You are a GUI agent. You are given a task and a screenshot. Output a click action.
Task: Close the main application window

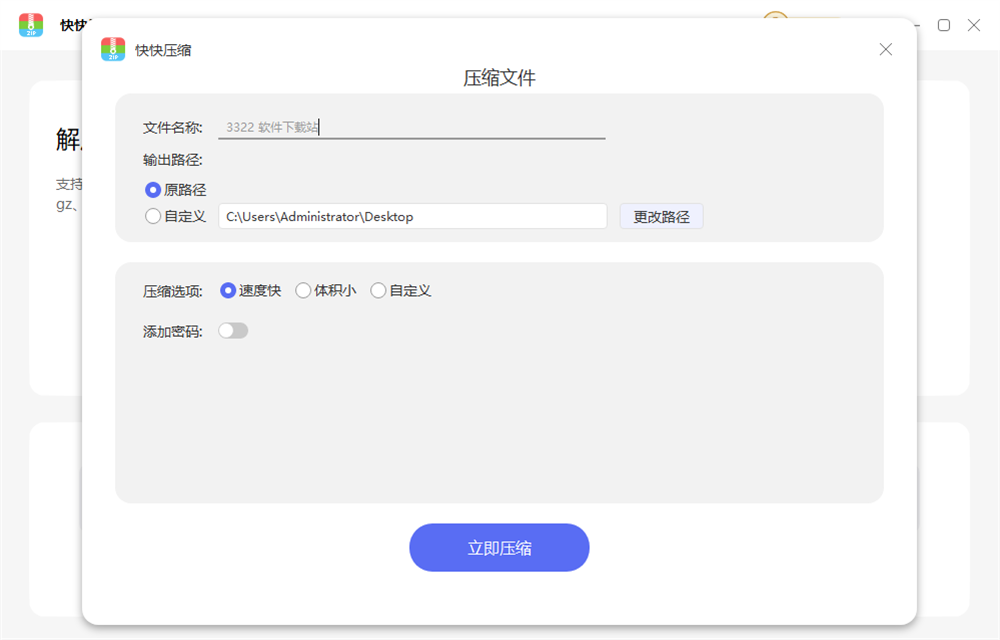973,25
